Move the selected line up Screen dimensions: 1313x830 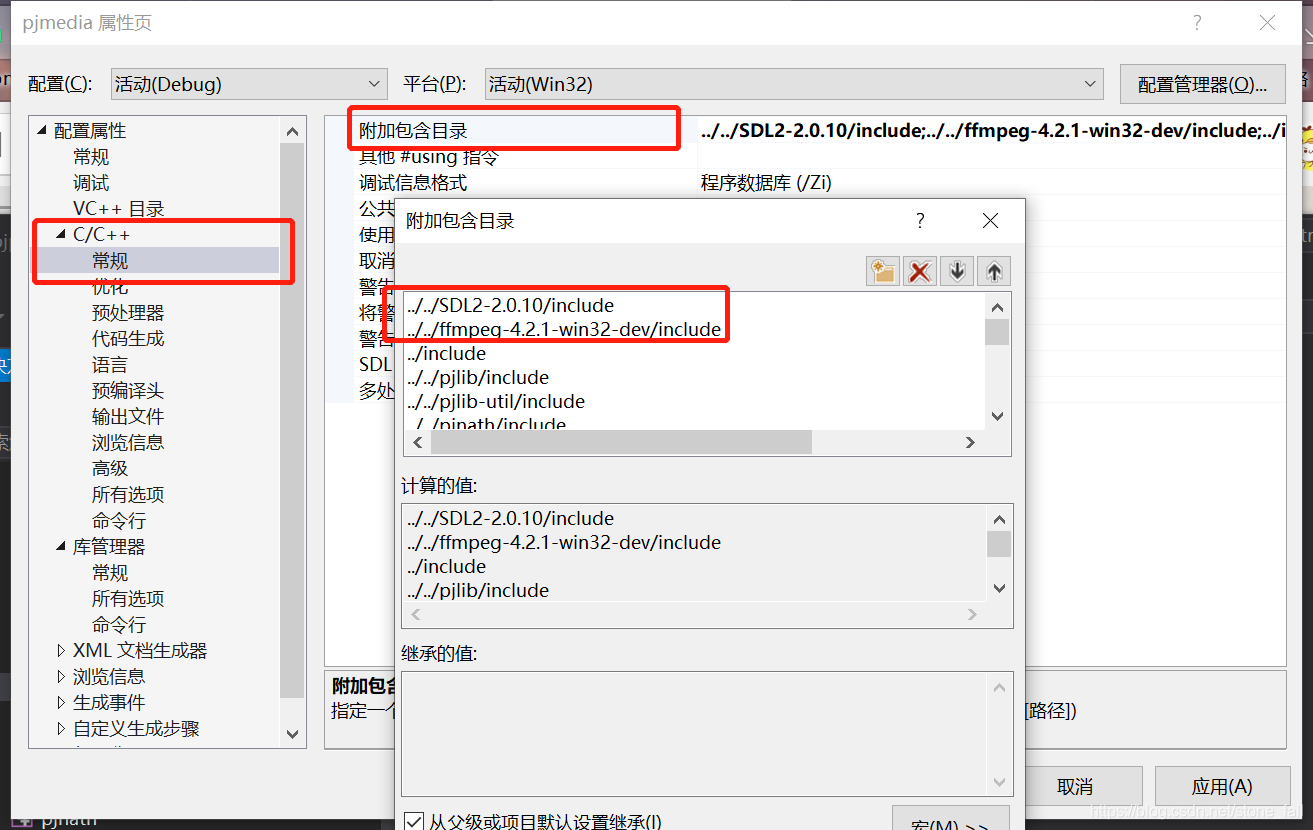(993, 271)
